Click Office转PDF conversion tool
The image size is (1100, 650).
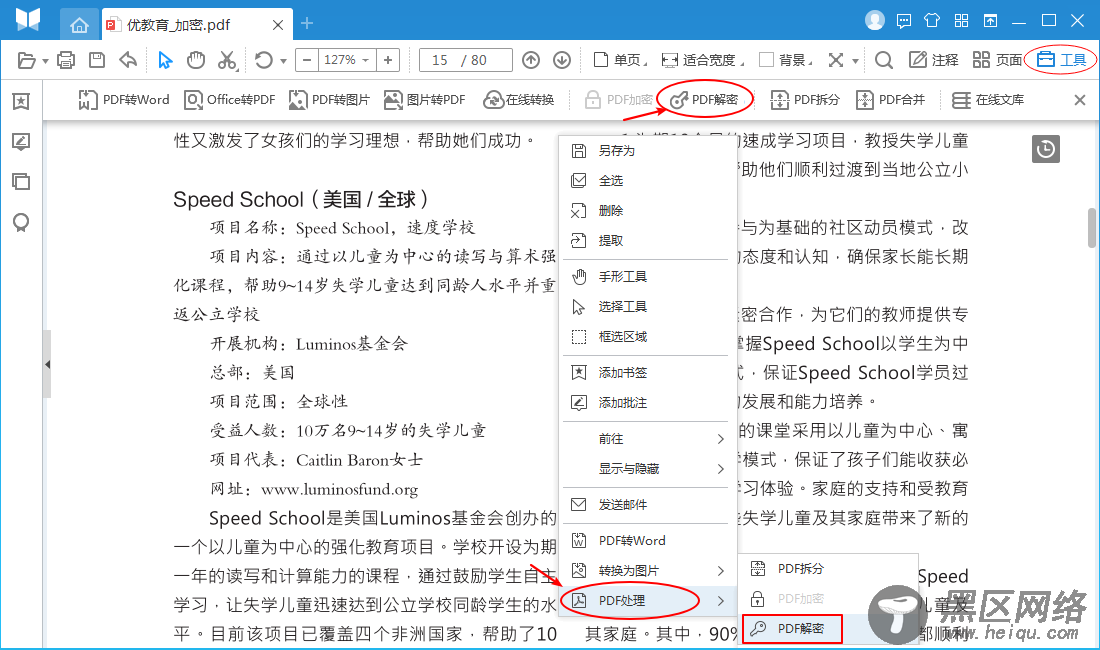[229, 100]
